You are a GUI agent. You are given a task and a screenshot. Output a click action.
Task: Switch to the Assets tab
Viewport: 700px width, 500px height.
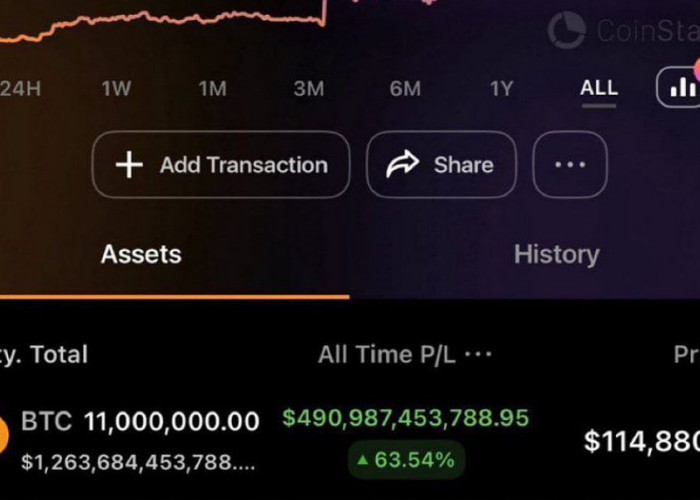141,254
